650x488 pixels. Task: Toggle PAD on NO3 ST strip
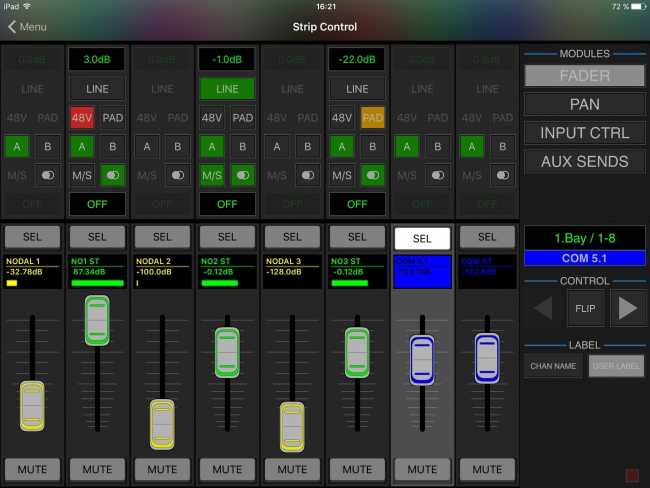[x=373, y=118]
